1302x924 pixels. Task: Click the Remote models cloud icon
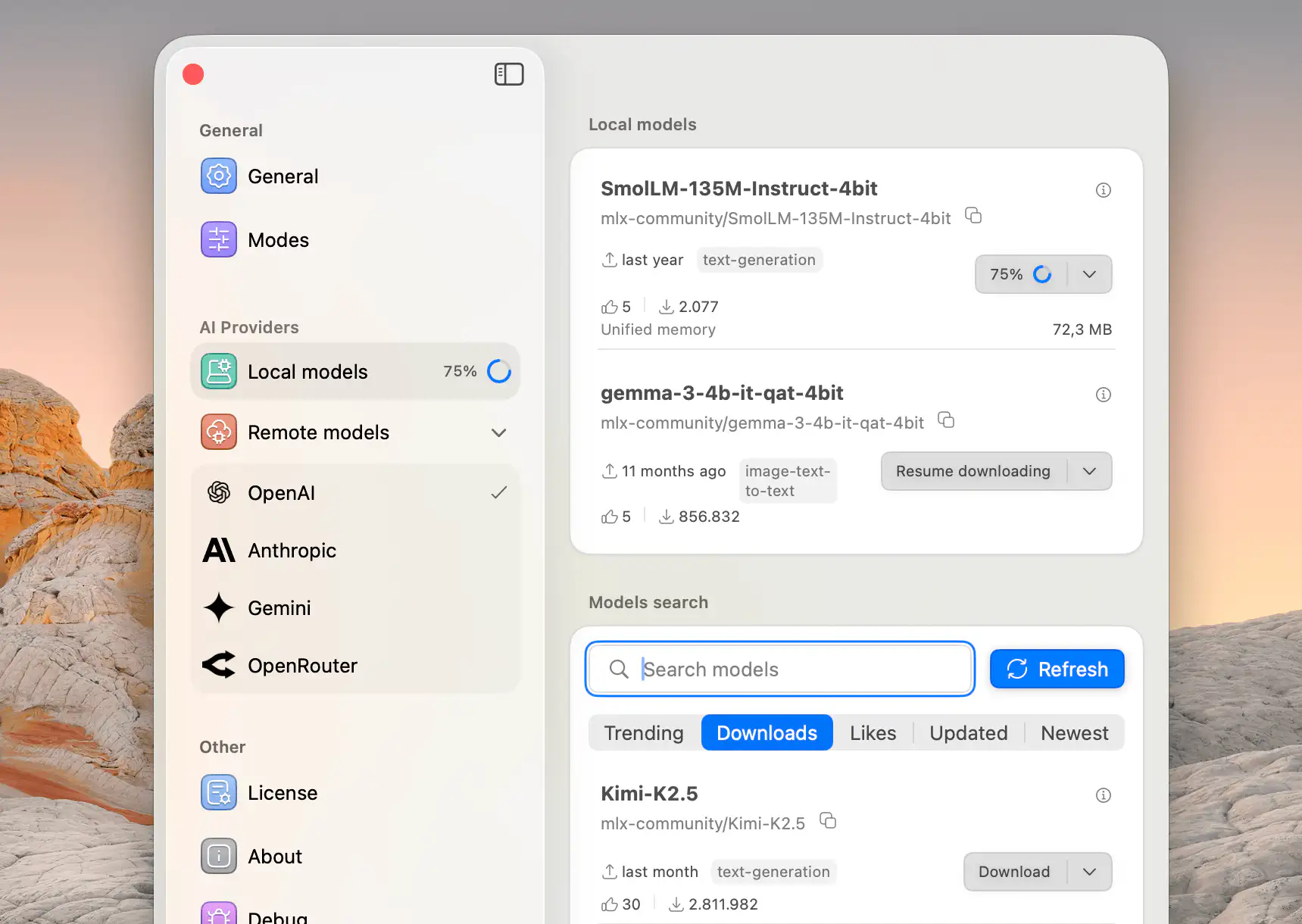coord(219,432)
